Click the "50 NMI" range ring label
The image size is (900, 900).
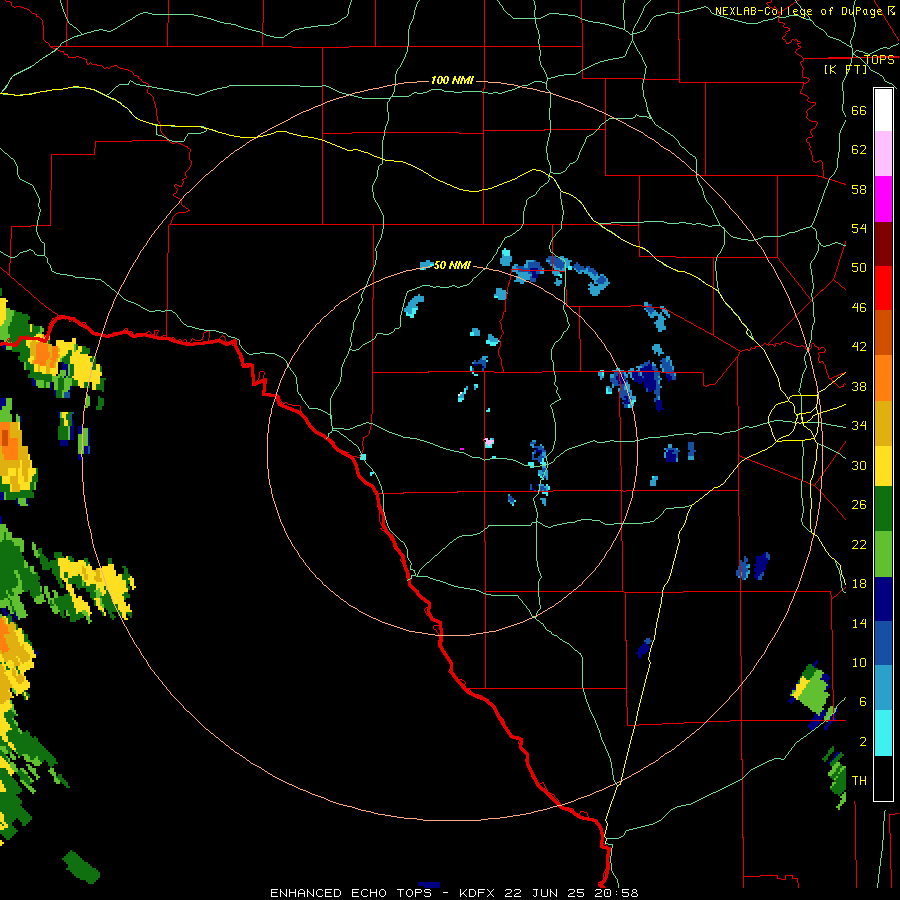[452, 265]
